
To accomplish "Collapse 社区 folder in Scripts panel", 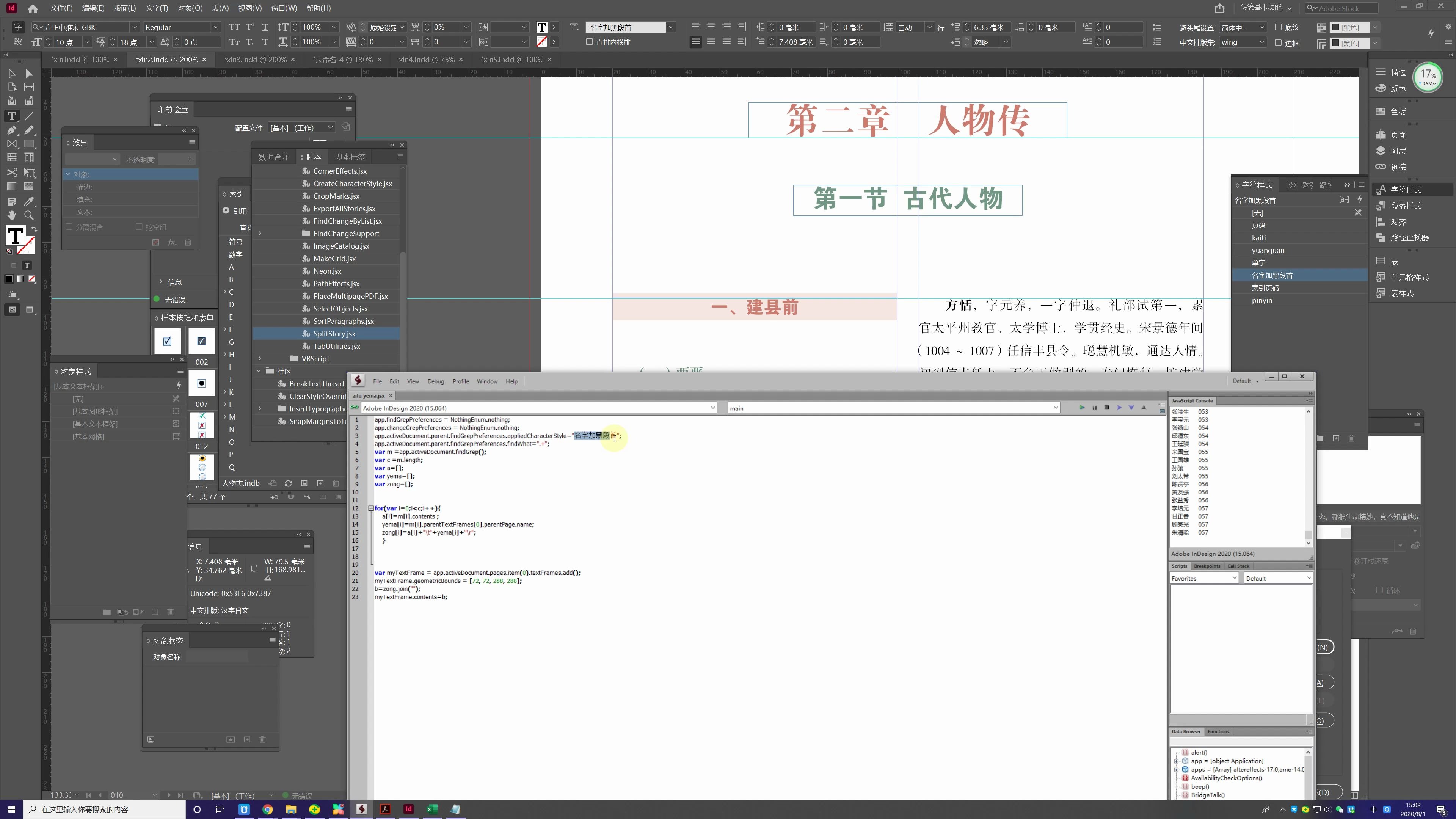I will [259, 371].
